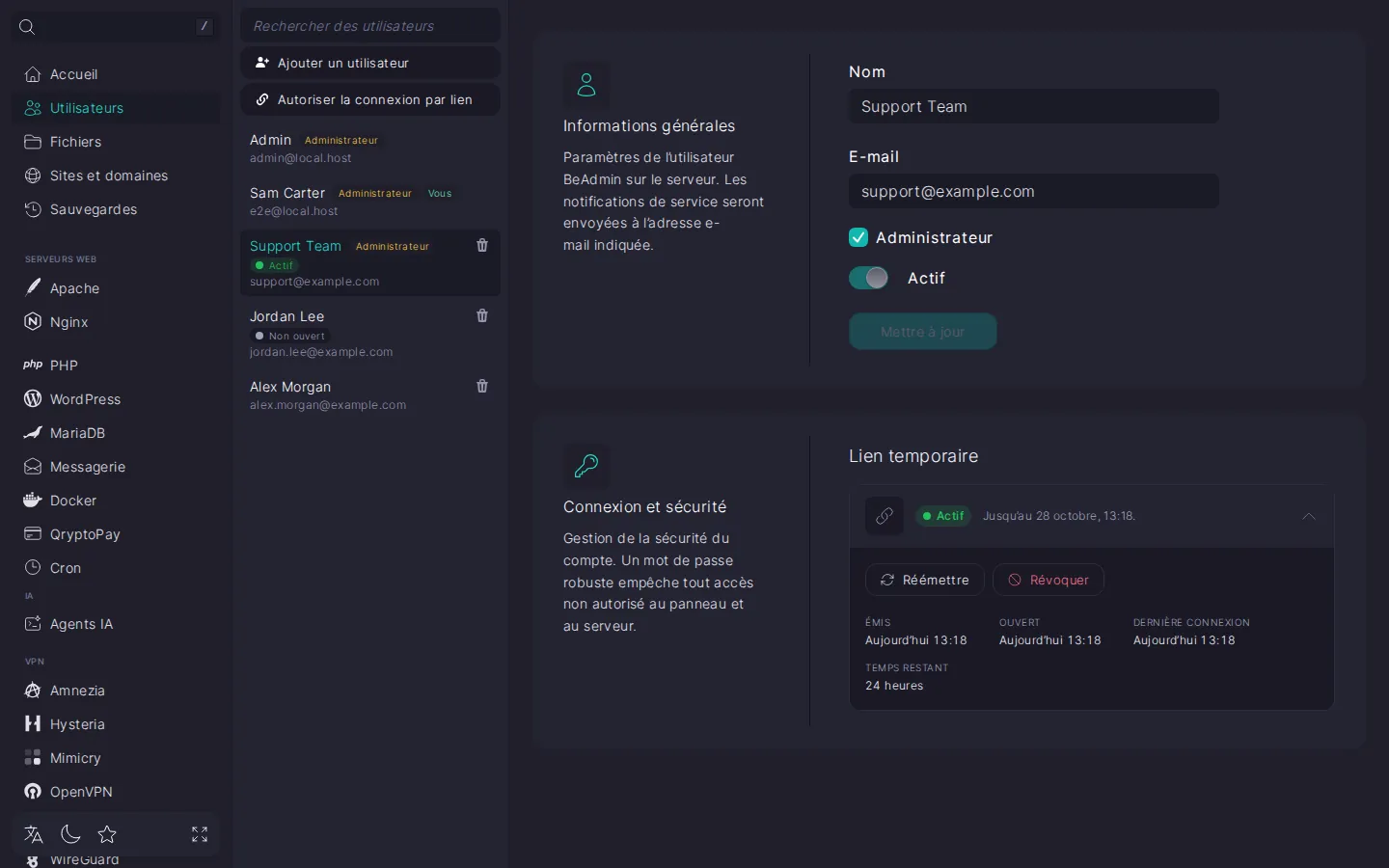The width and height of the screenshot is (1389, 868).
Task: Toggle fullscreen expand icon
Action: (200, 834)
